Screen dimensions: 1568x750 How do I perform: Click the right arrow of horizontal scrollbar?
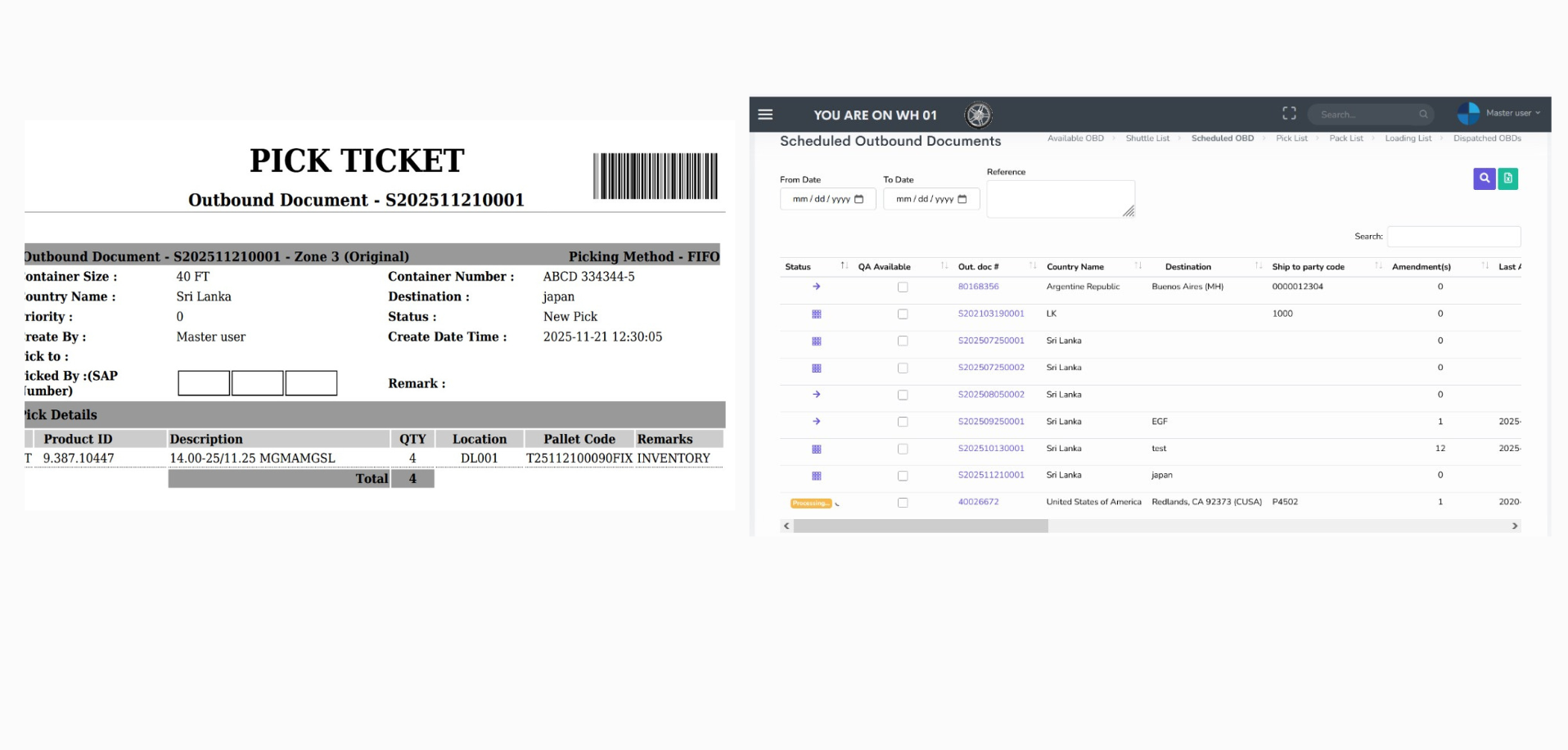tap(1515, 526)
